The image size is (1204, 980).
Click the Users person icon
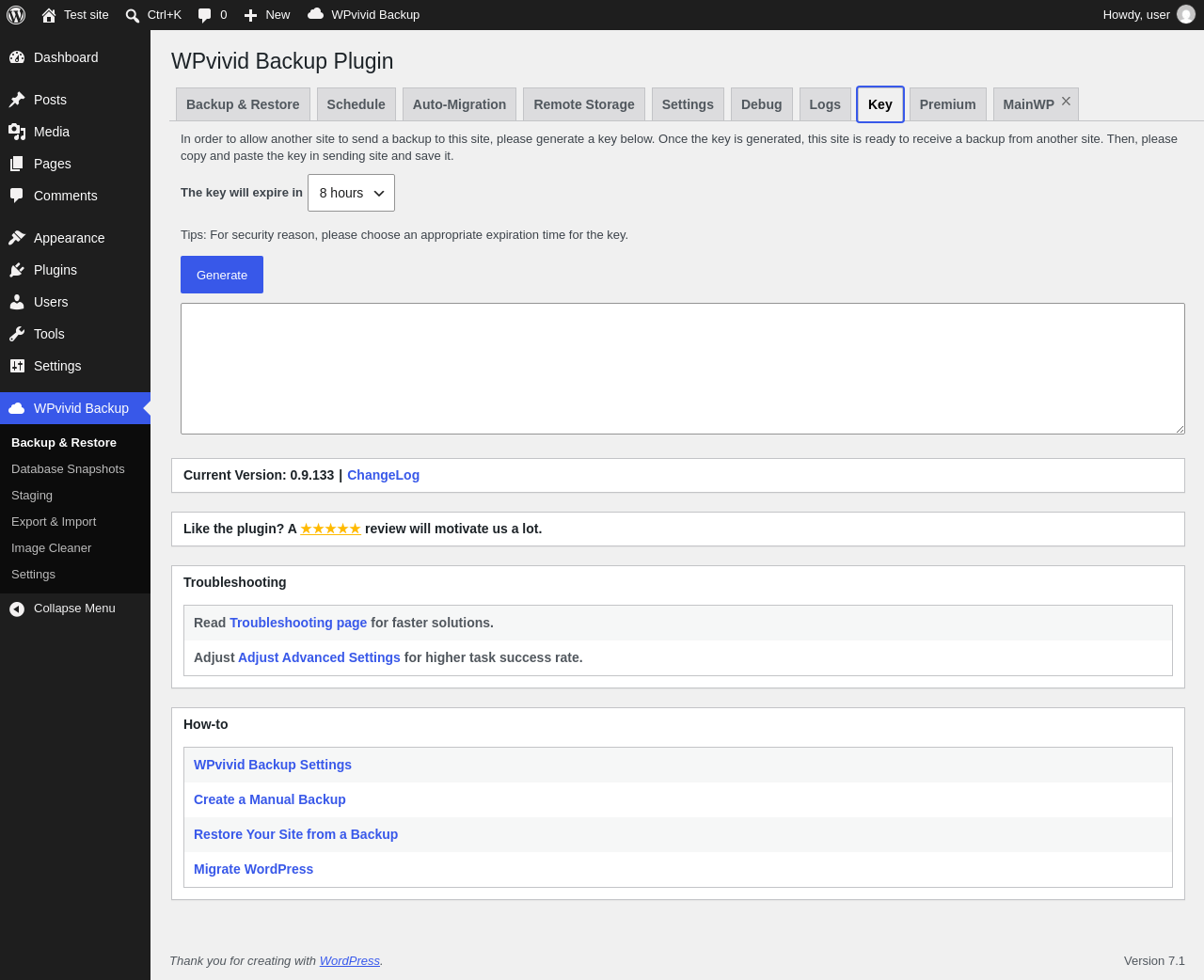coord(17,302)
